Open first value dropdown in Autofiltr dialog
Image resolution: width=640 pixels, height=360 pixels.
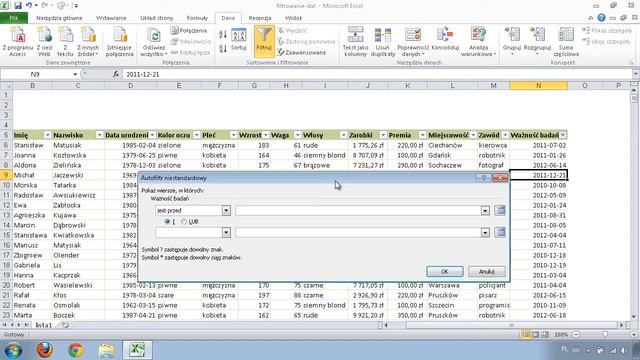pos(485,211)
